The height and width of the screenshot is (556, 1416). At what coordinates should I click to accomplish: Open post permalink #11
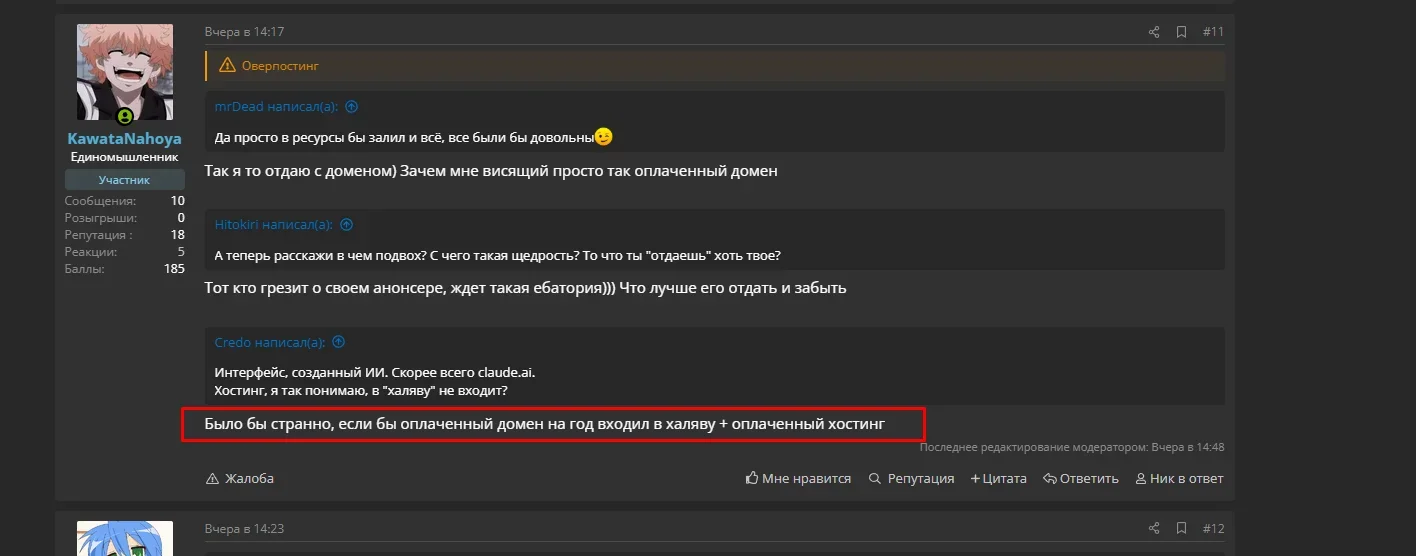[1213, 32]
